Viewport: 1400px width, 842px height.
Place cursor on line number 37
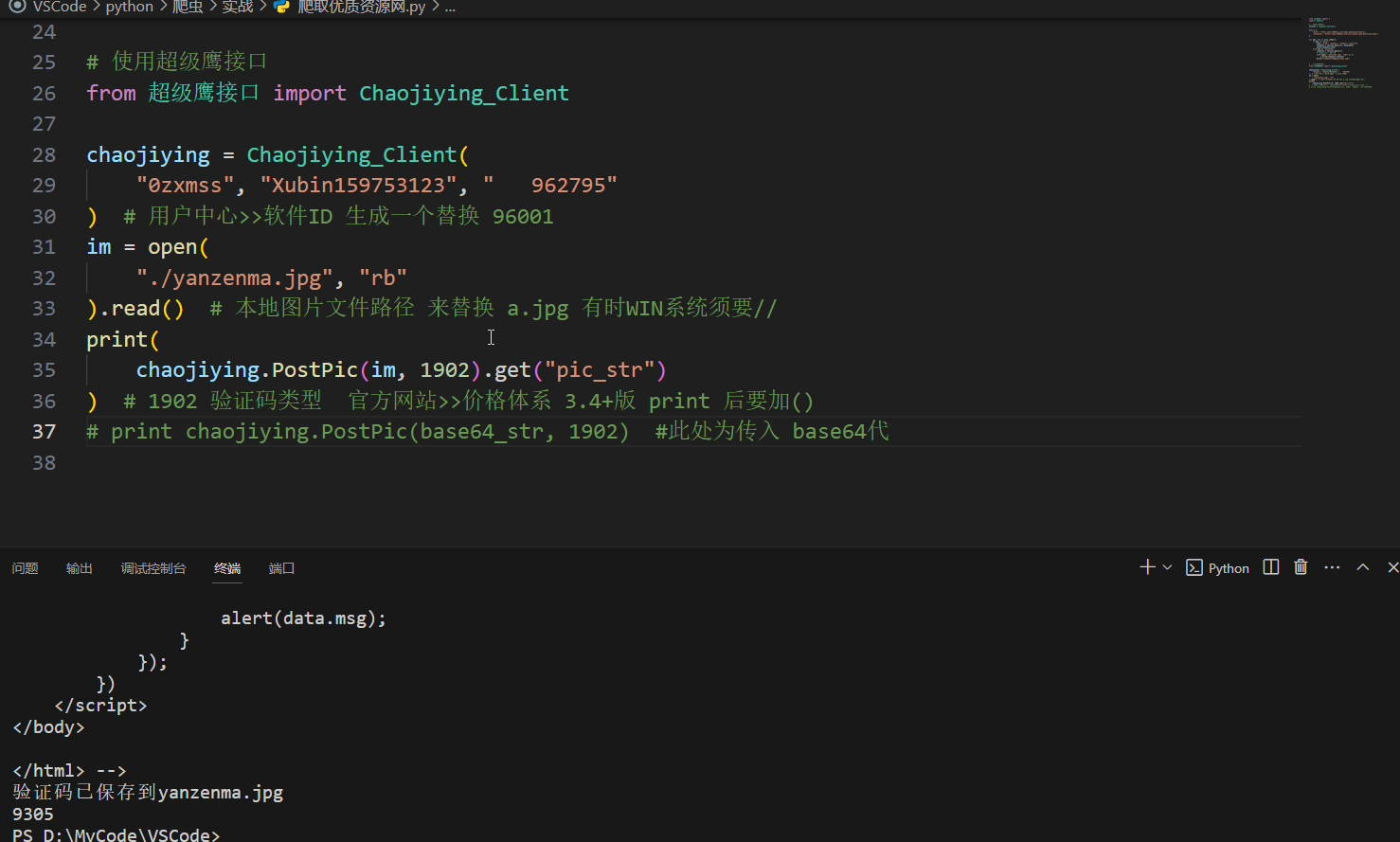(44, 432)
